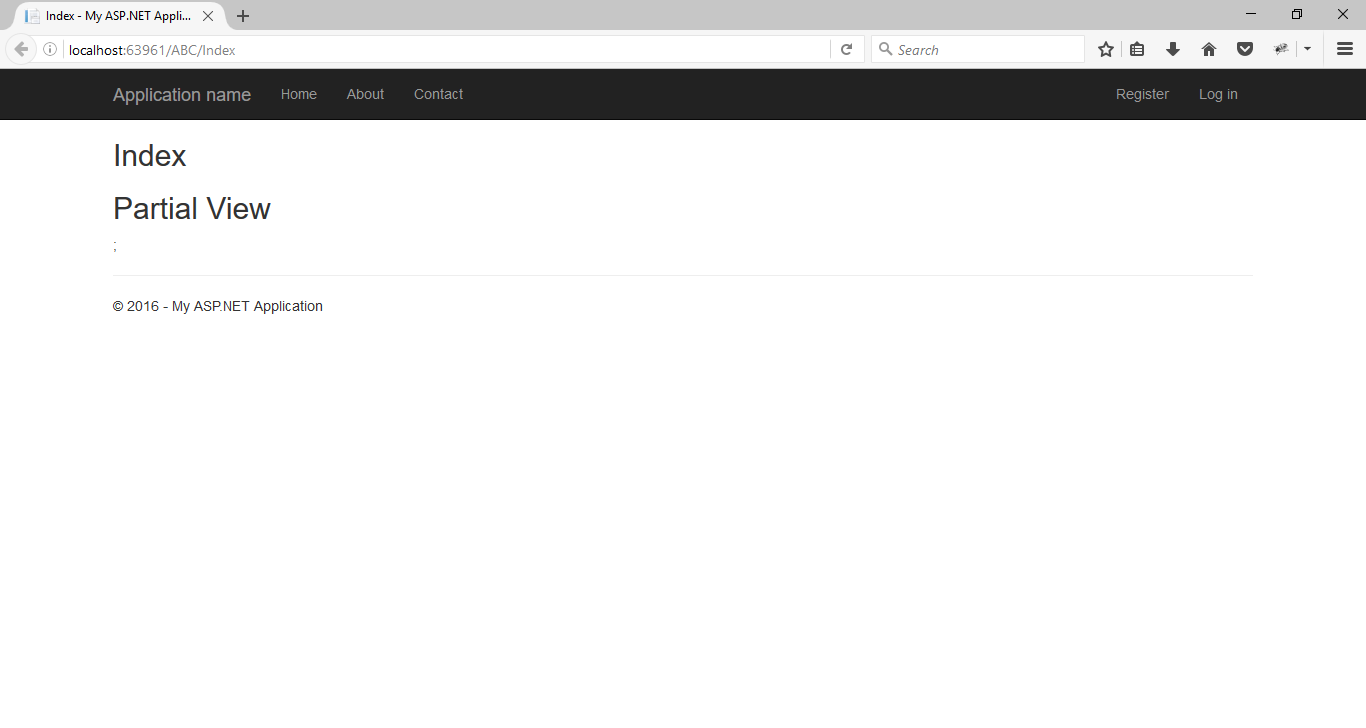This screenshot has height=728, width=1366.
Task: Click the Log in link
Action: point(1217,94)
